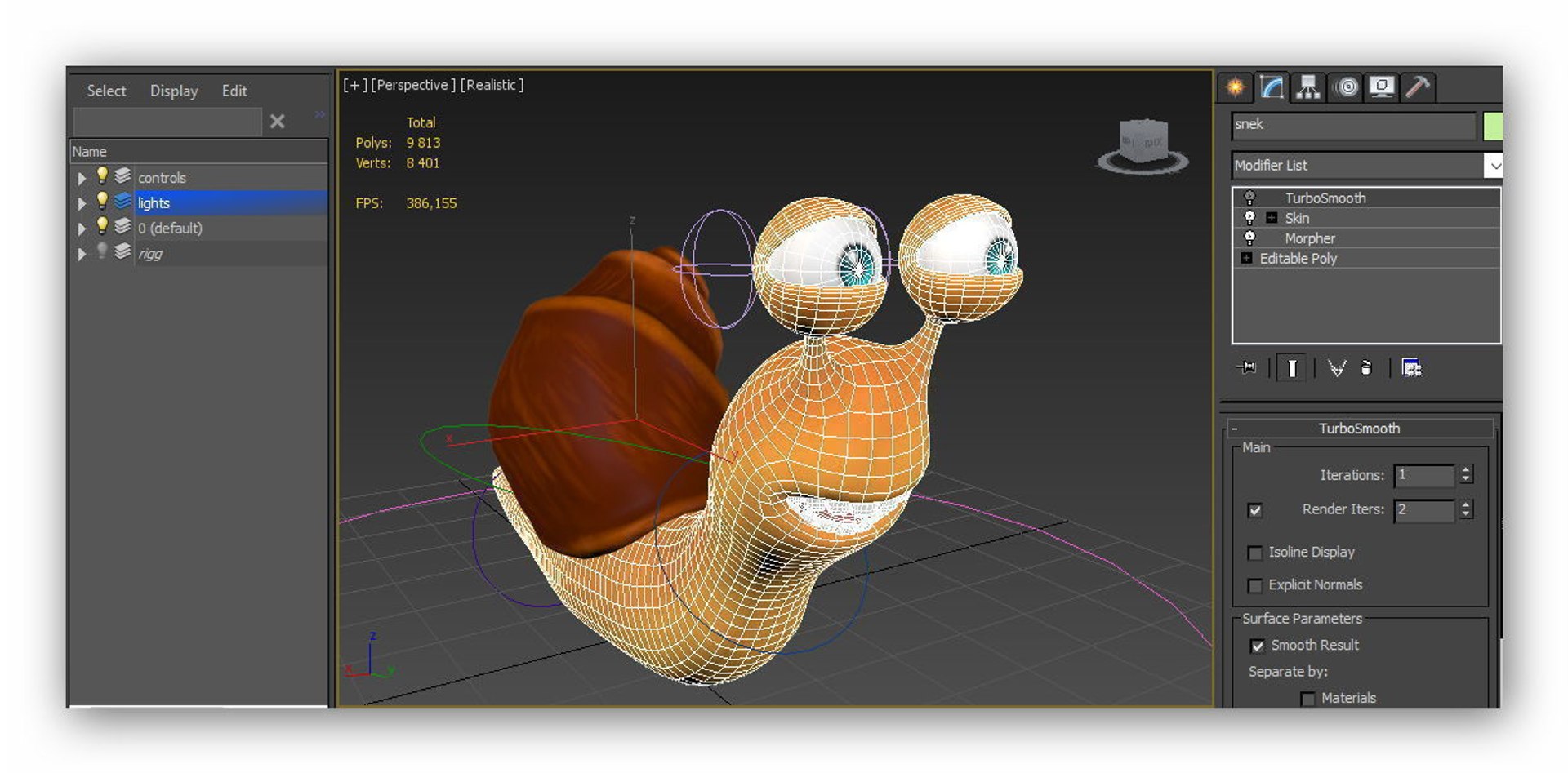Click layer stack icon of rigg
The image size is (1568, 773).
pos(122,251)
